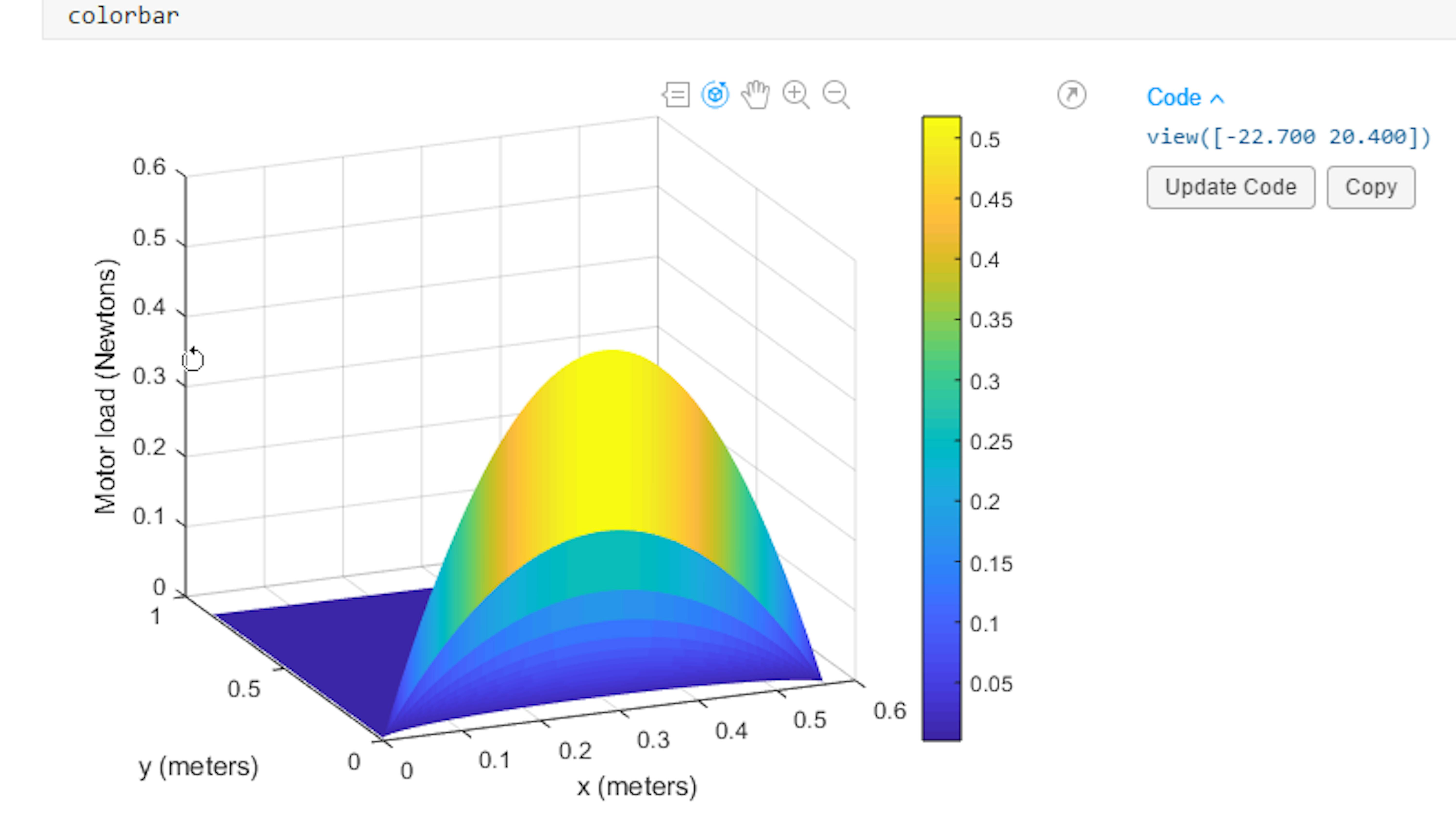This screenshot has height=819, width=1456.
Task: Activate the Zoom In magnifier
Action: [796, 94]
